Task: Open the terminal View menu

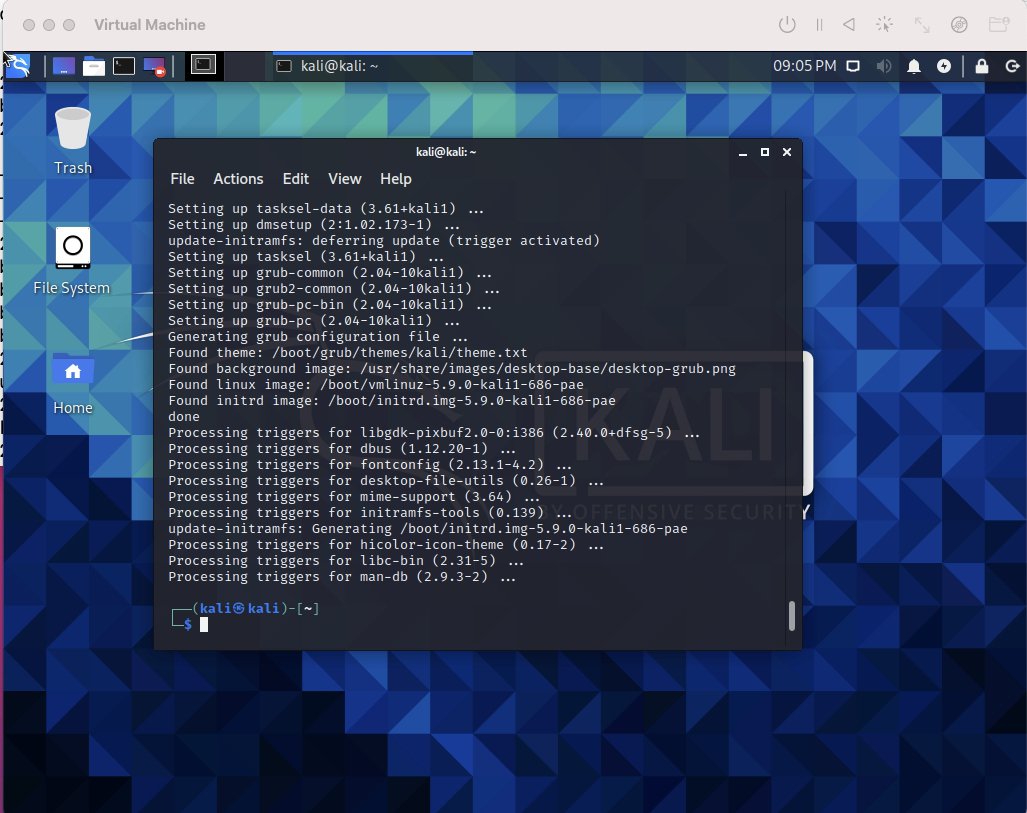Action: pos(345,179)
